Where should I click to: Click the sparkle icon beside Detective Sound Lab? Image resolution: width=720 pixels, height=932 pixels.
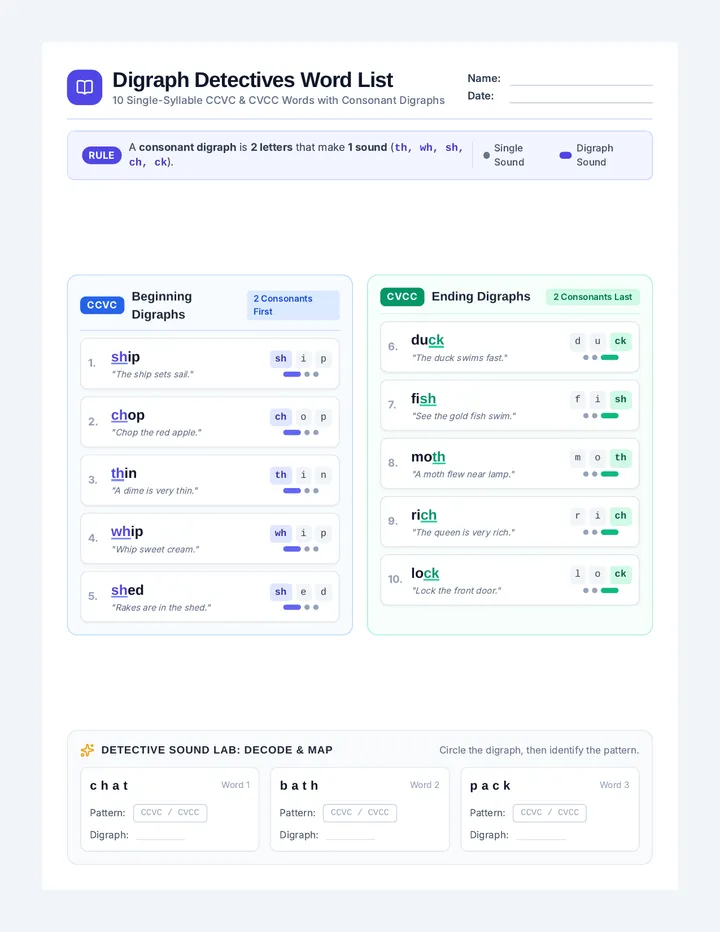pyautogui.click(x=87, y=750)
